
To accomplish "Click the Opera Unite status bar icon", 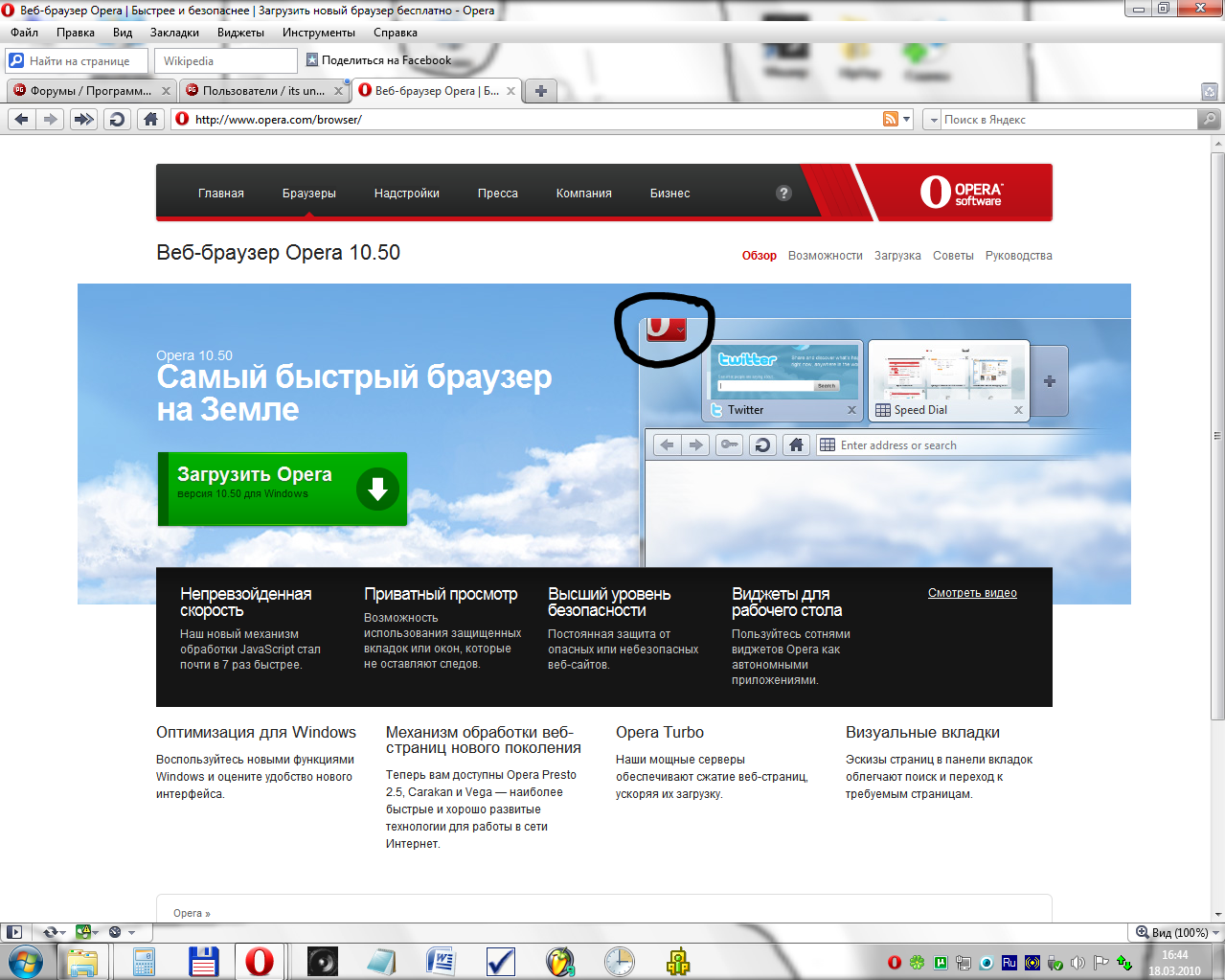I will click(83, 932).
